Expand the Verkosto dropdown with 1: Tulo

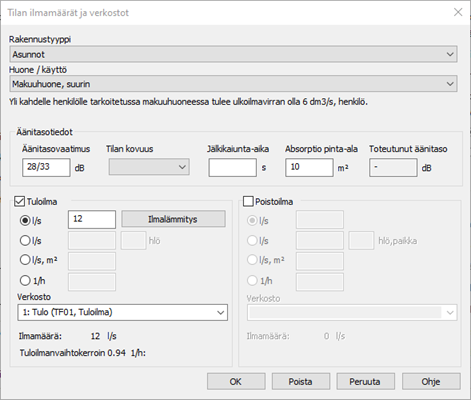(122, 312)
